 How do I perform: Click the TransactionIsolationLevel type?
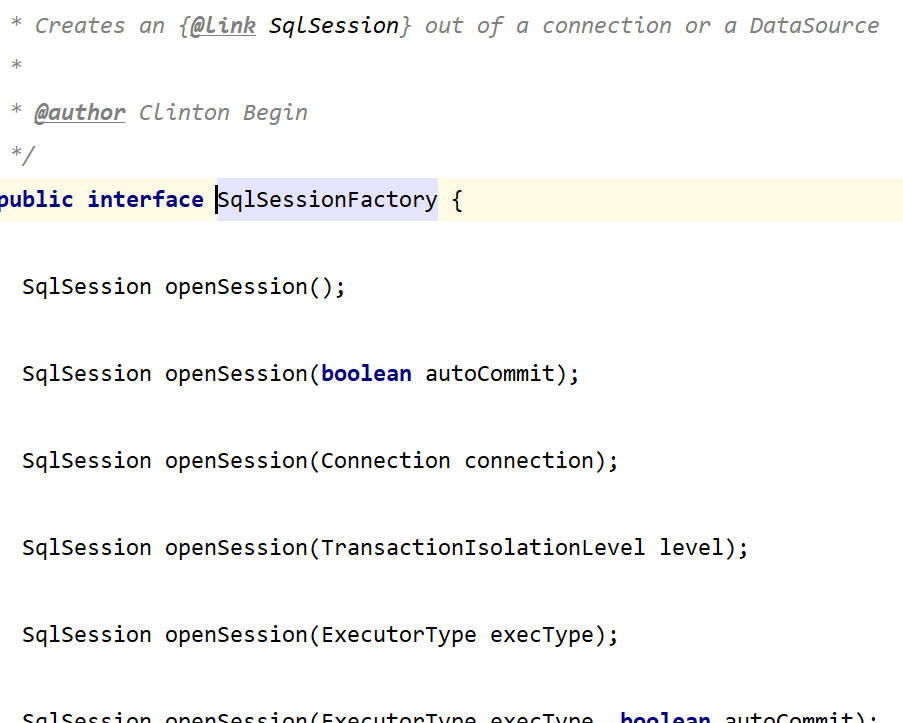[x=483, y=548]
